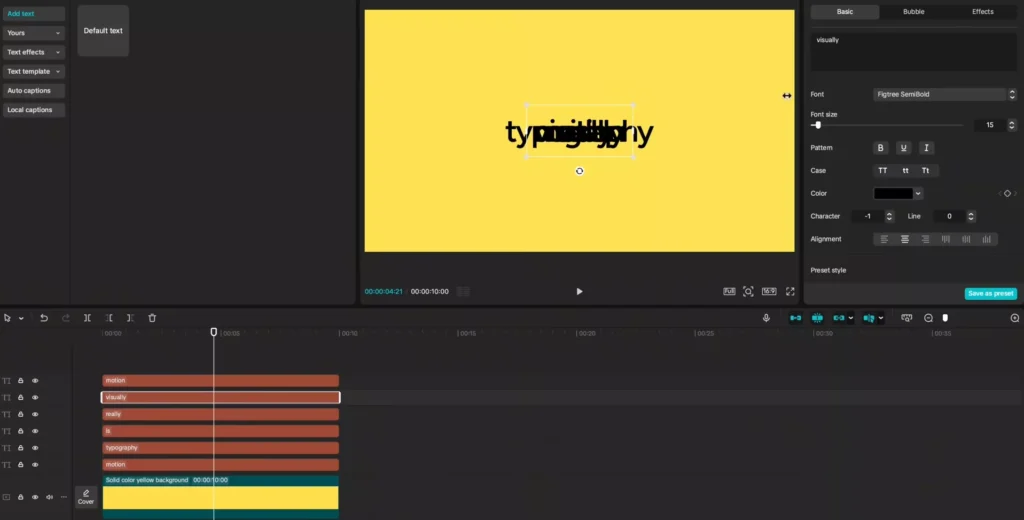This screenshot has height=520, width=1024.
Task: Edit the video Cover
Action: pos(86,497)
